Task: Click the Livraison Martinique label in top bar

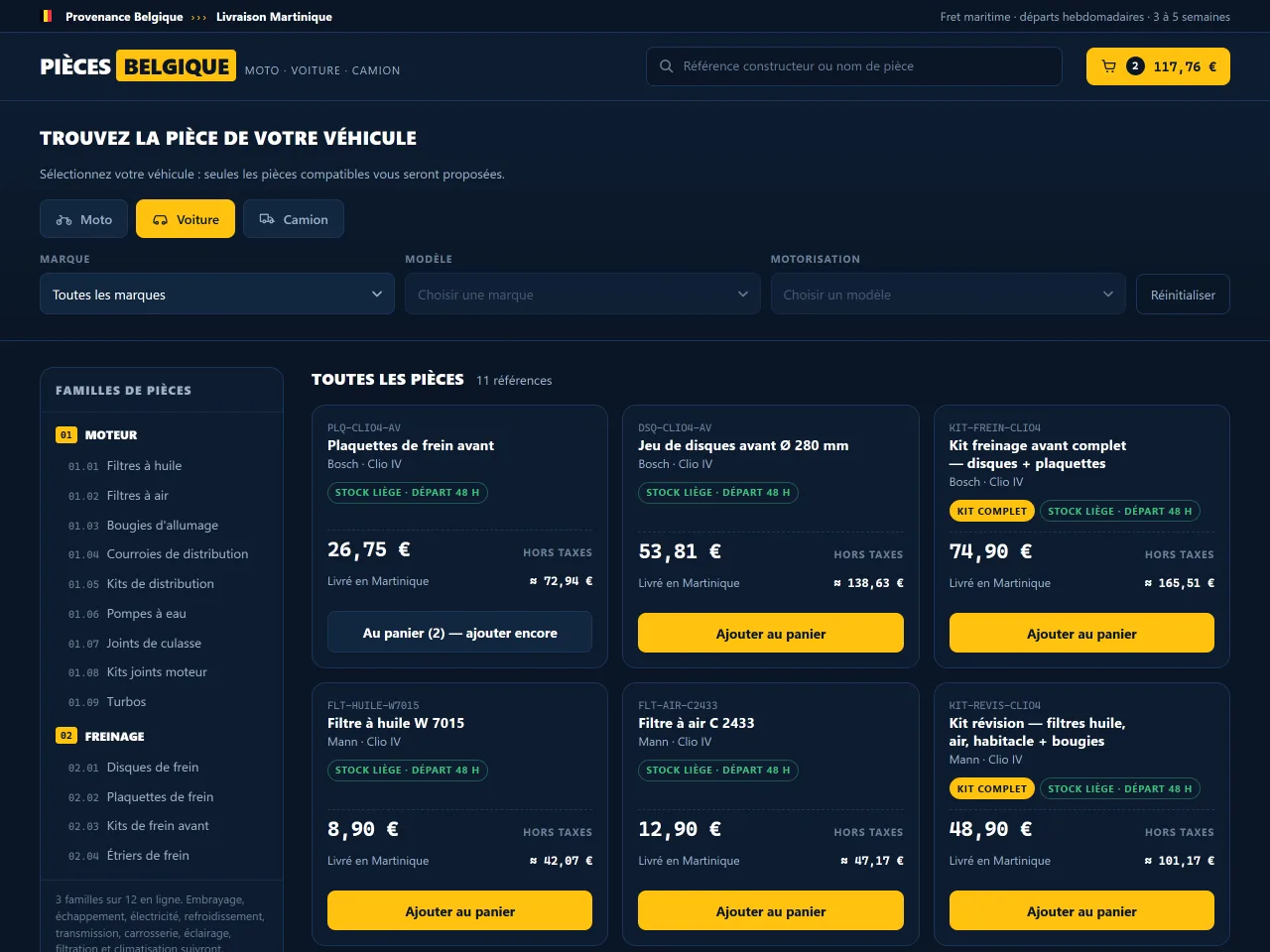Action: 274,17
